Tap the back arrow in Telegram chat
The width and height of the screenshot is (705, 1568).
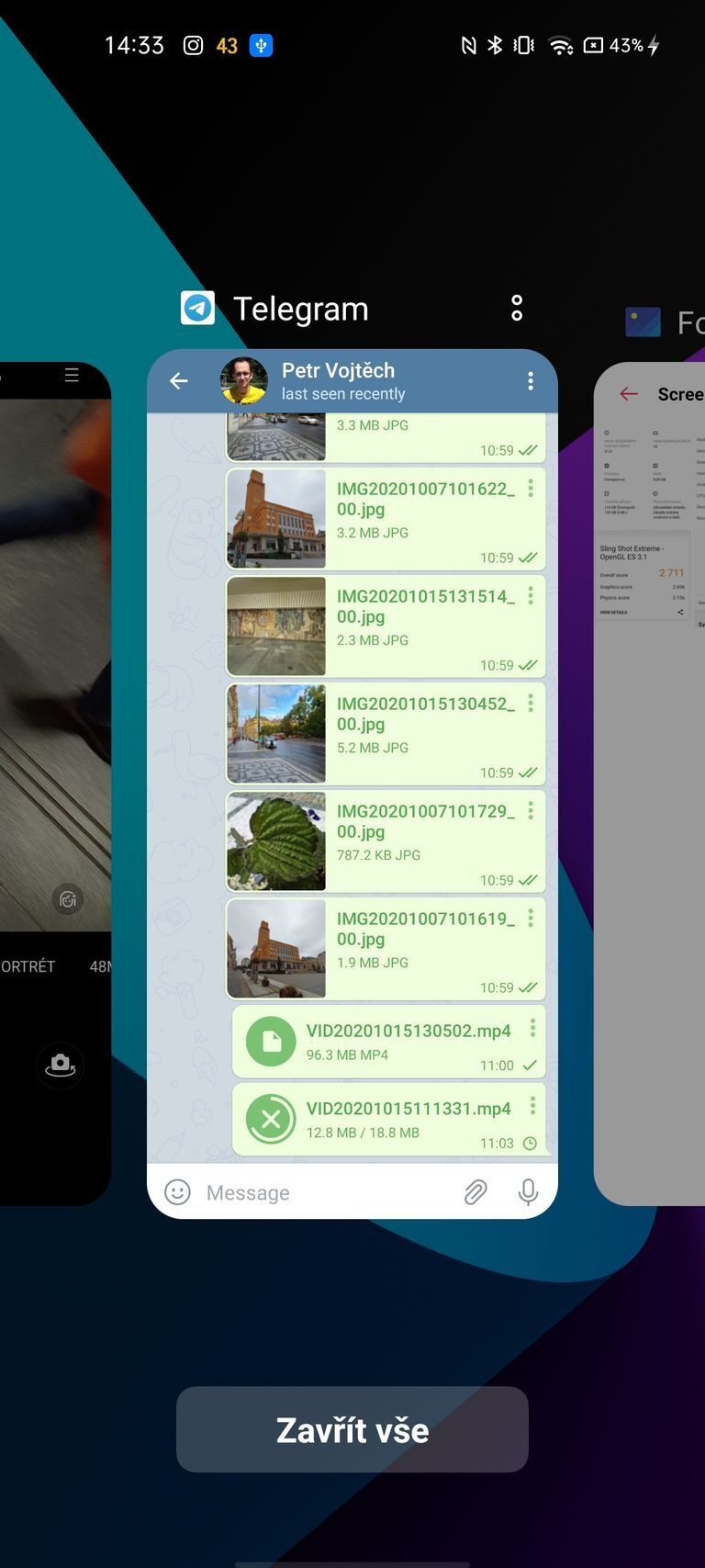(179, 380)
